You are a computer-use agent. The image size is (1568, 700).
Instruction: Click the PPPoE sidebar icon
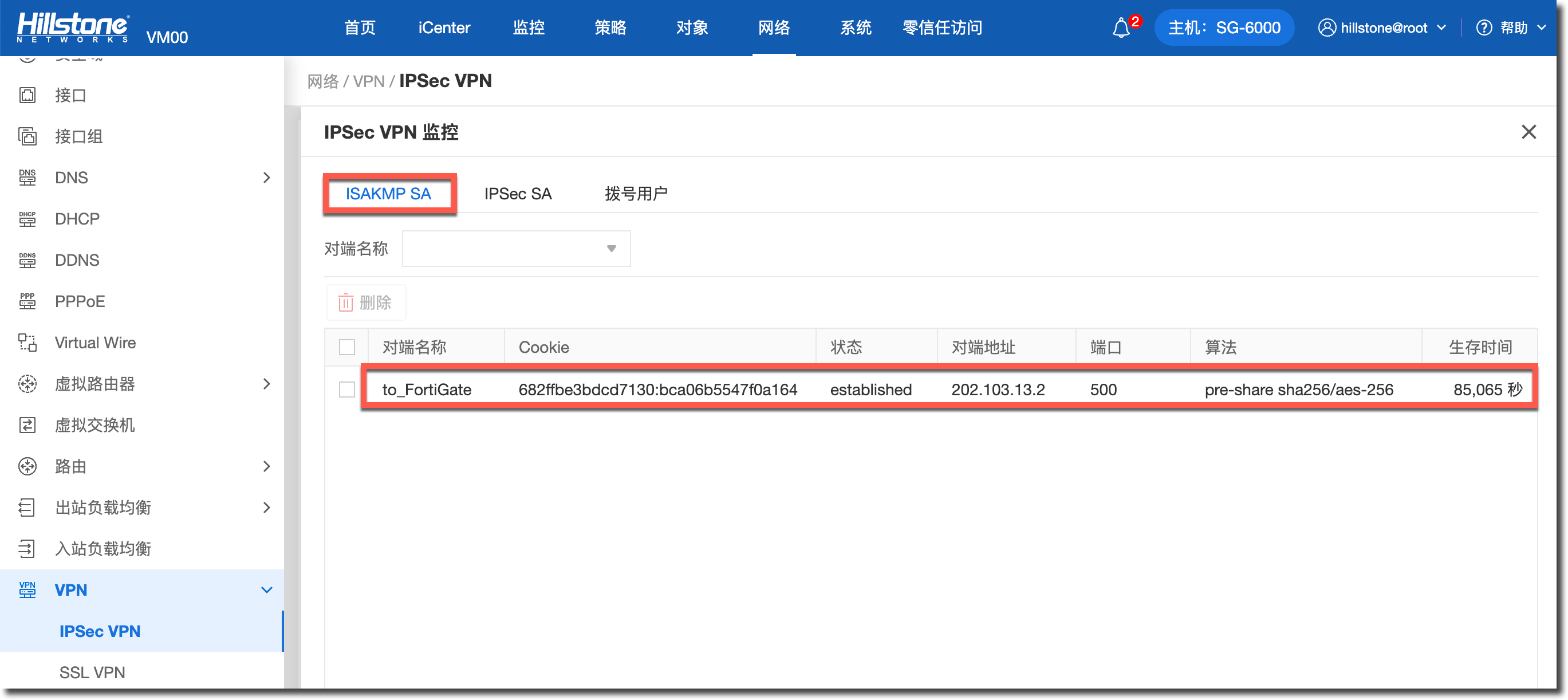point(27,301)
